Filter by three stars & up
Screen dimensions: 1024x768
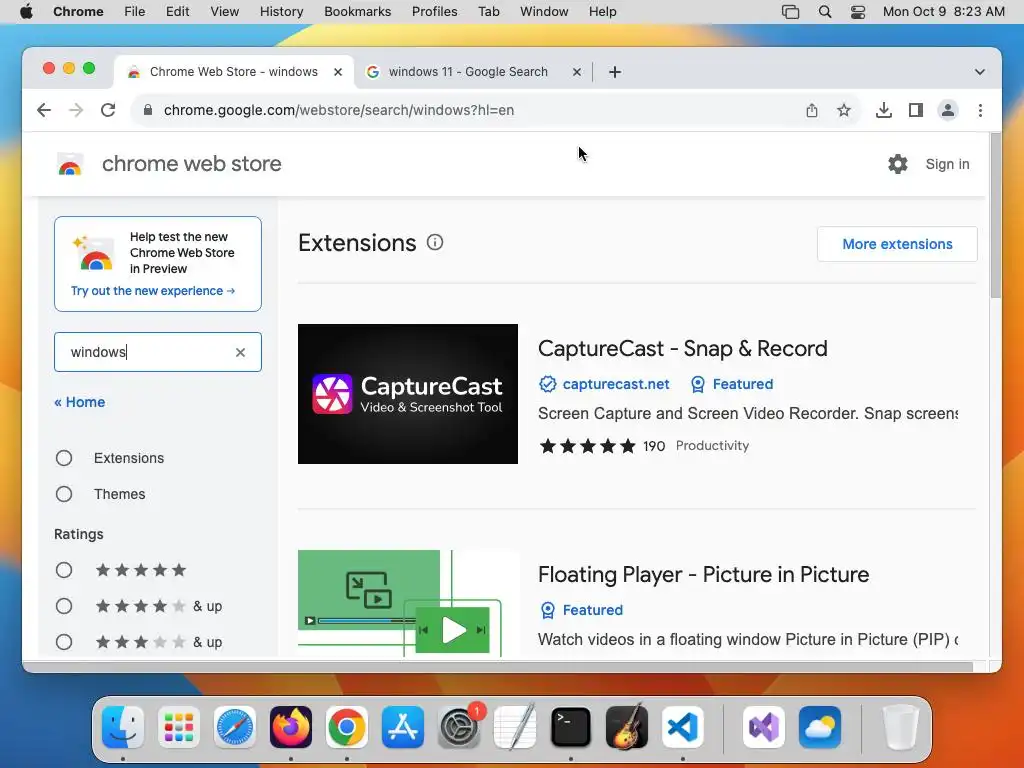click(x=64, y=642)
